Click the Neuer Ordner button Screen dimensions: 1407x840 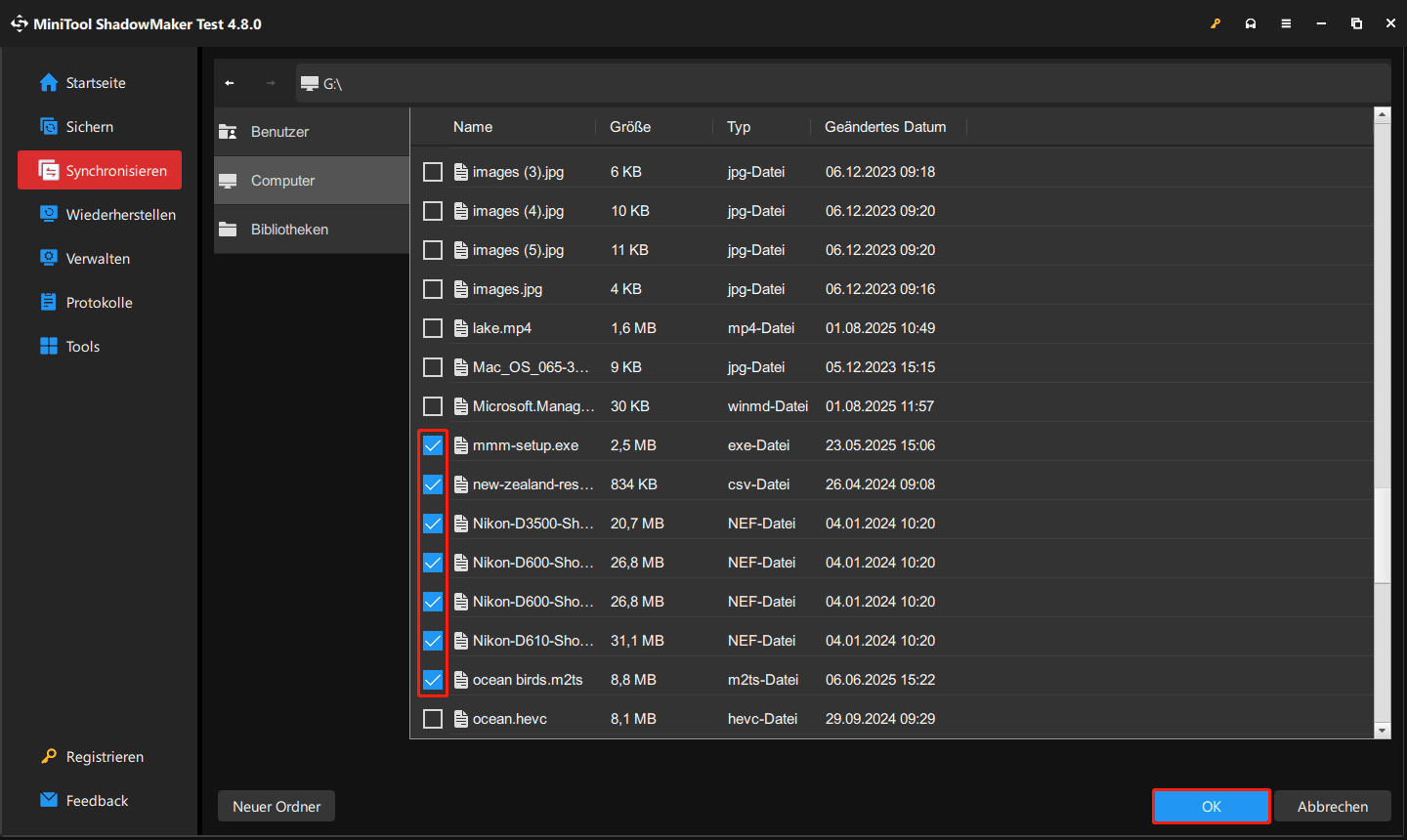coord(277,807)
